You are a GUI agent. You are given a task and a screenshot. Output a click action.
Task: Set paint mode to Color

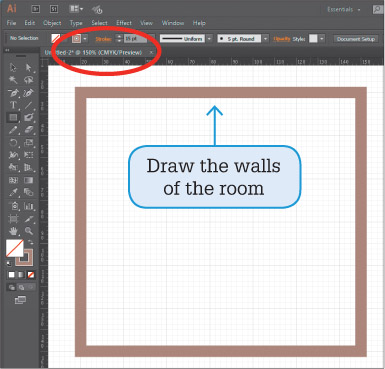coord(12,275)
